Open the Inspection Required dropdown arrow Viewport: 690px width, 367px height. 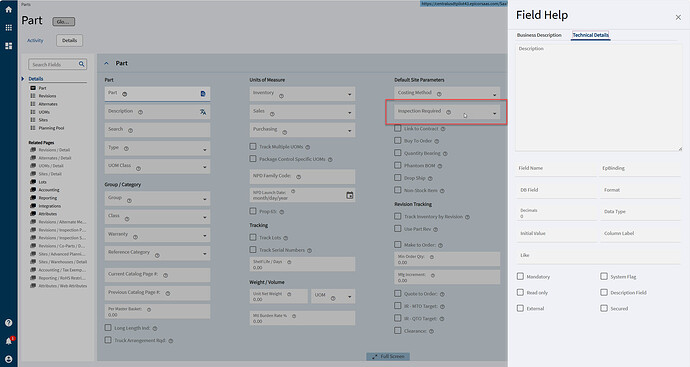coord(494,114)
